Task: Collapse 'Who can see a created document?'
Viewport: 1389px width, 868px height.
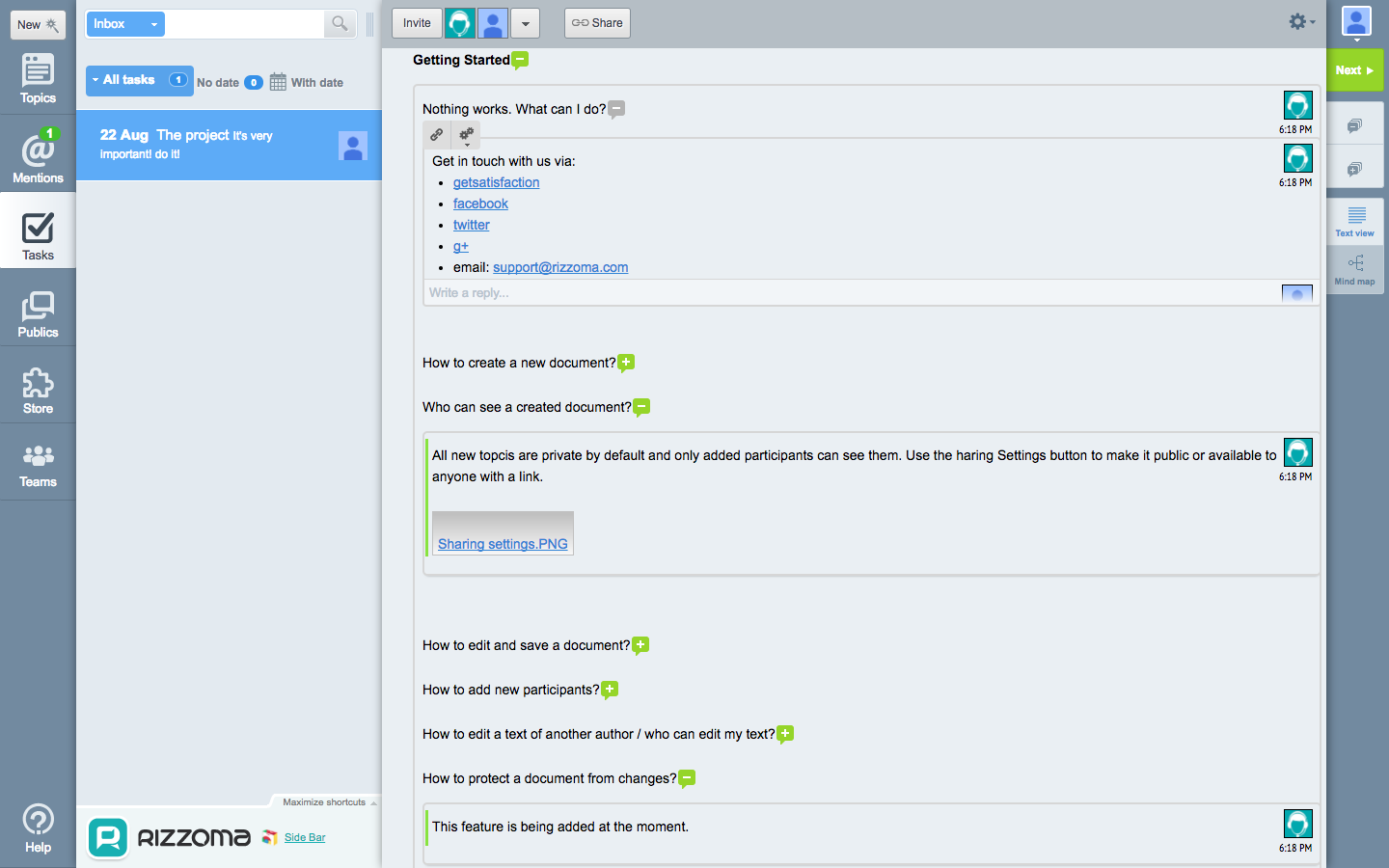Action: tap(641, 407)
